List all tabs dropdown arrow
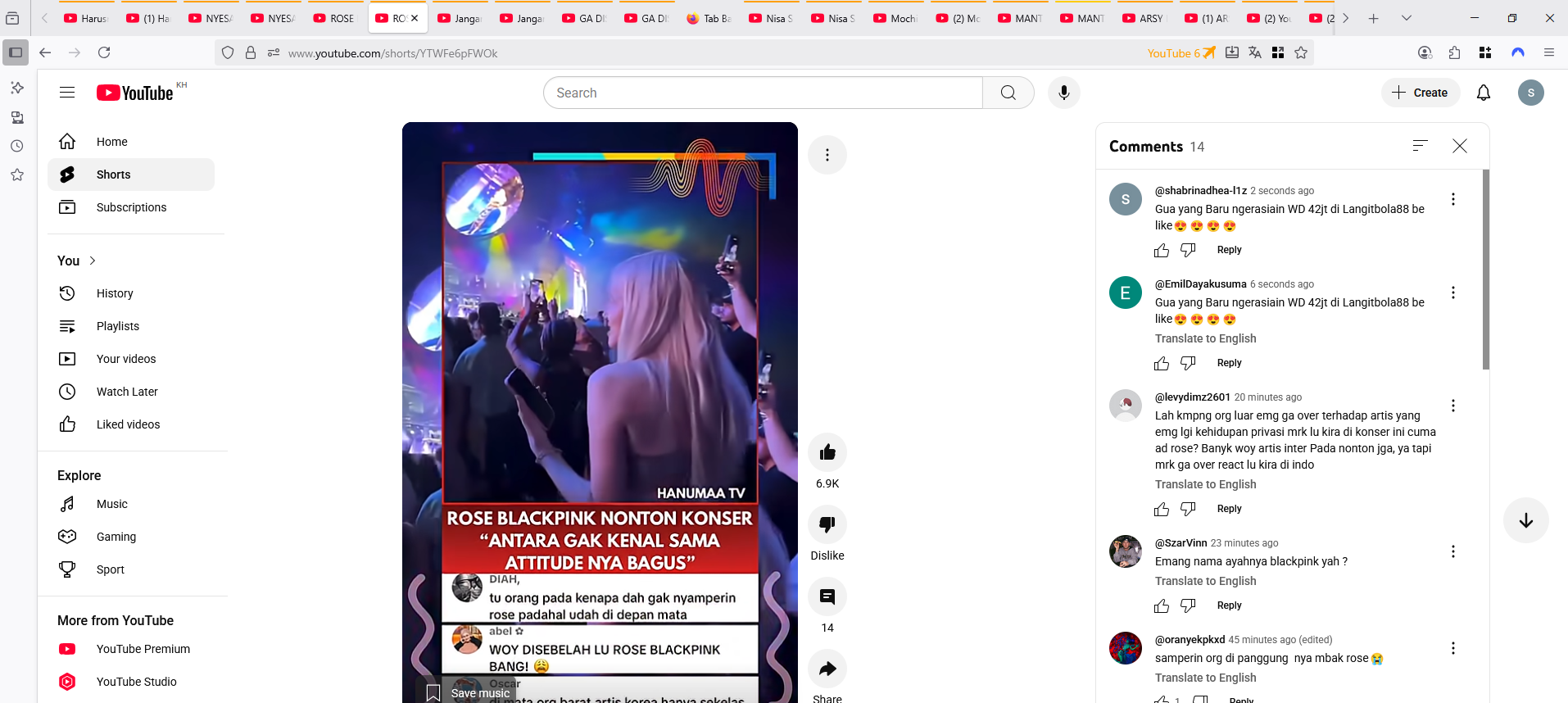This screenshot has height=703, width=1568. tap(1407, 18)
